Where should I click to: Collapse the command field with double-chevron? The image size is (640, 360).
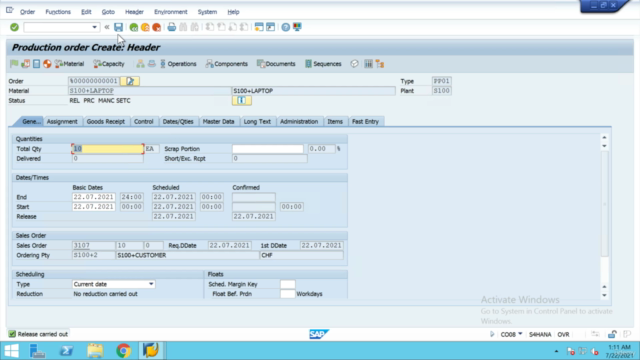coord(107,27)
